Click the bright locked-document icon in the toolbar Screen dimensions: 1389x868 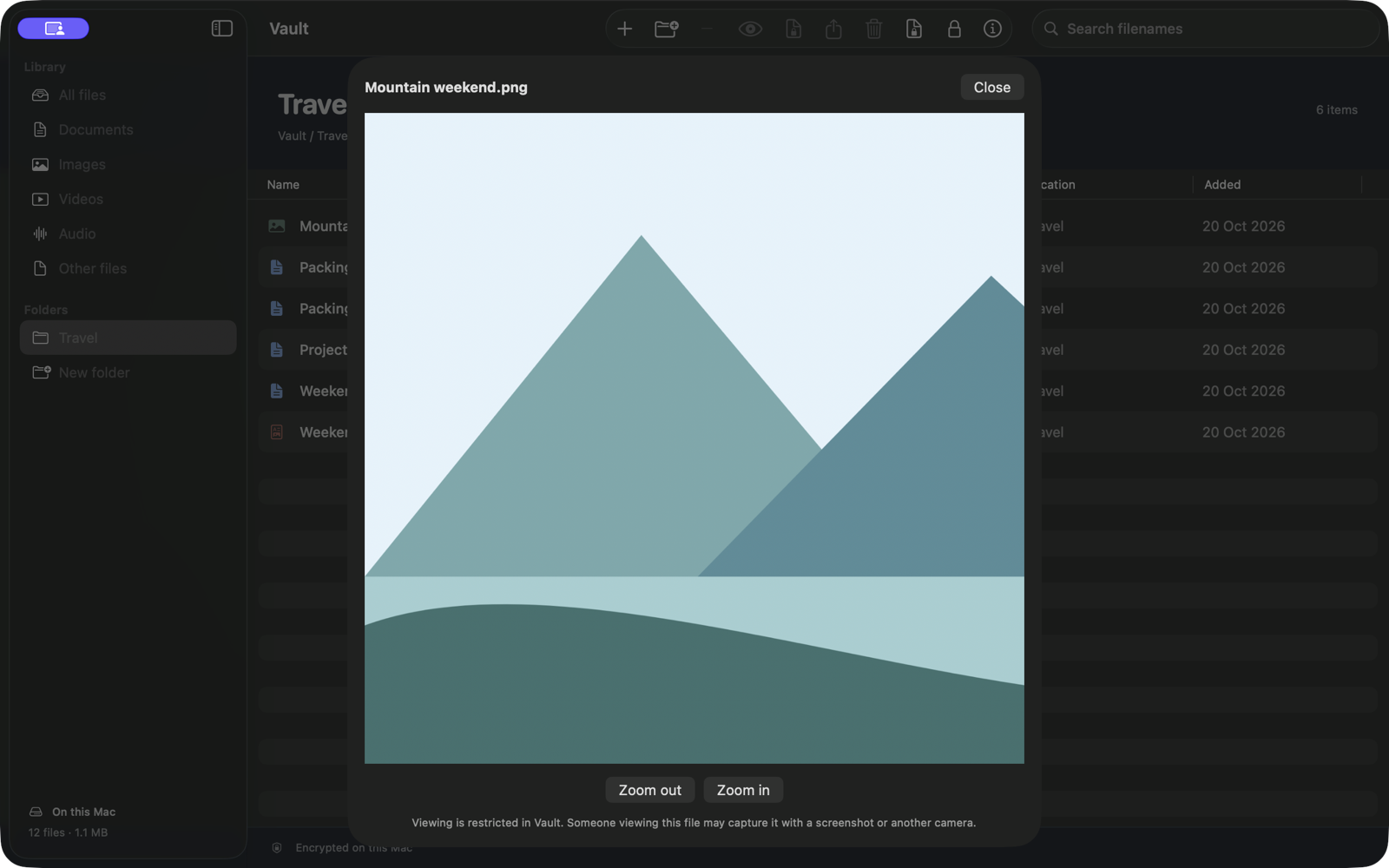point(913,29)
